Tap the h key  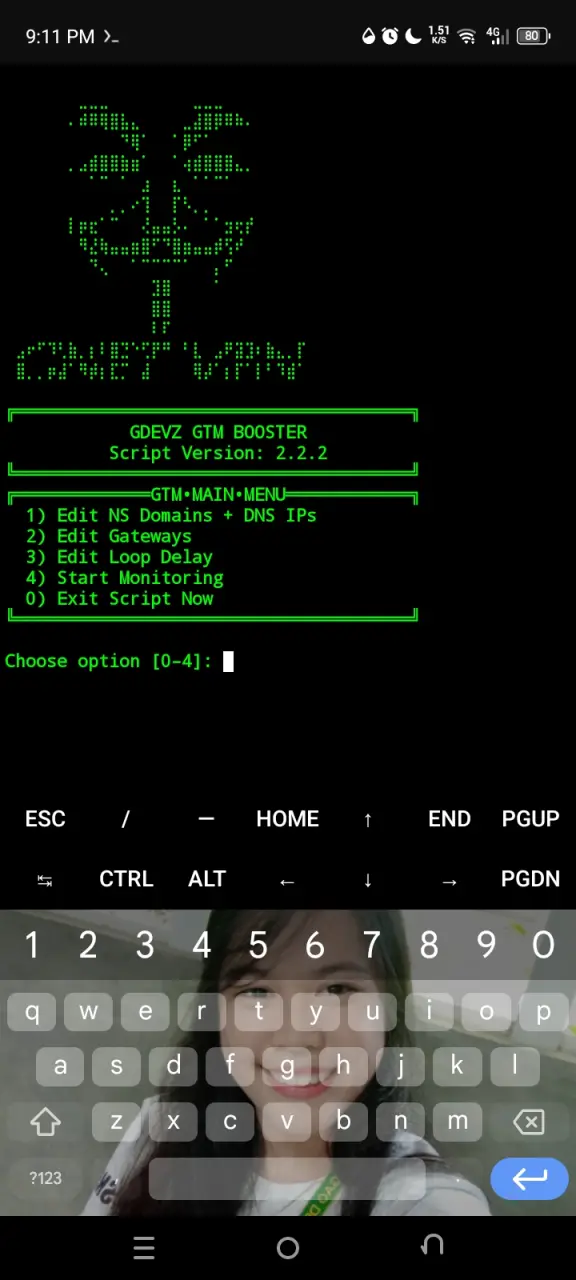coord(345,1066)
